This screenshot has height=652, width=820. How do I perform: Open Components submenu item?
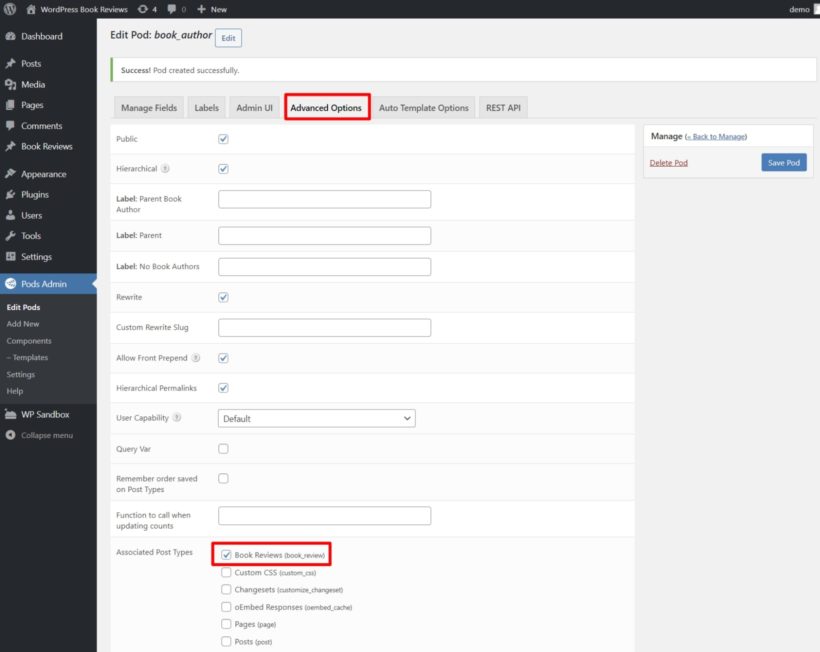point(29,340)
